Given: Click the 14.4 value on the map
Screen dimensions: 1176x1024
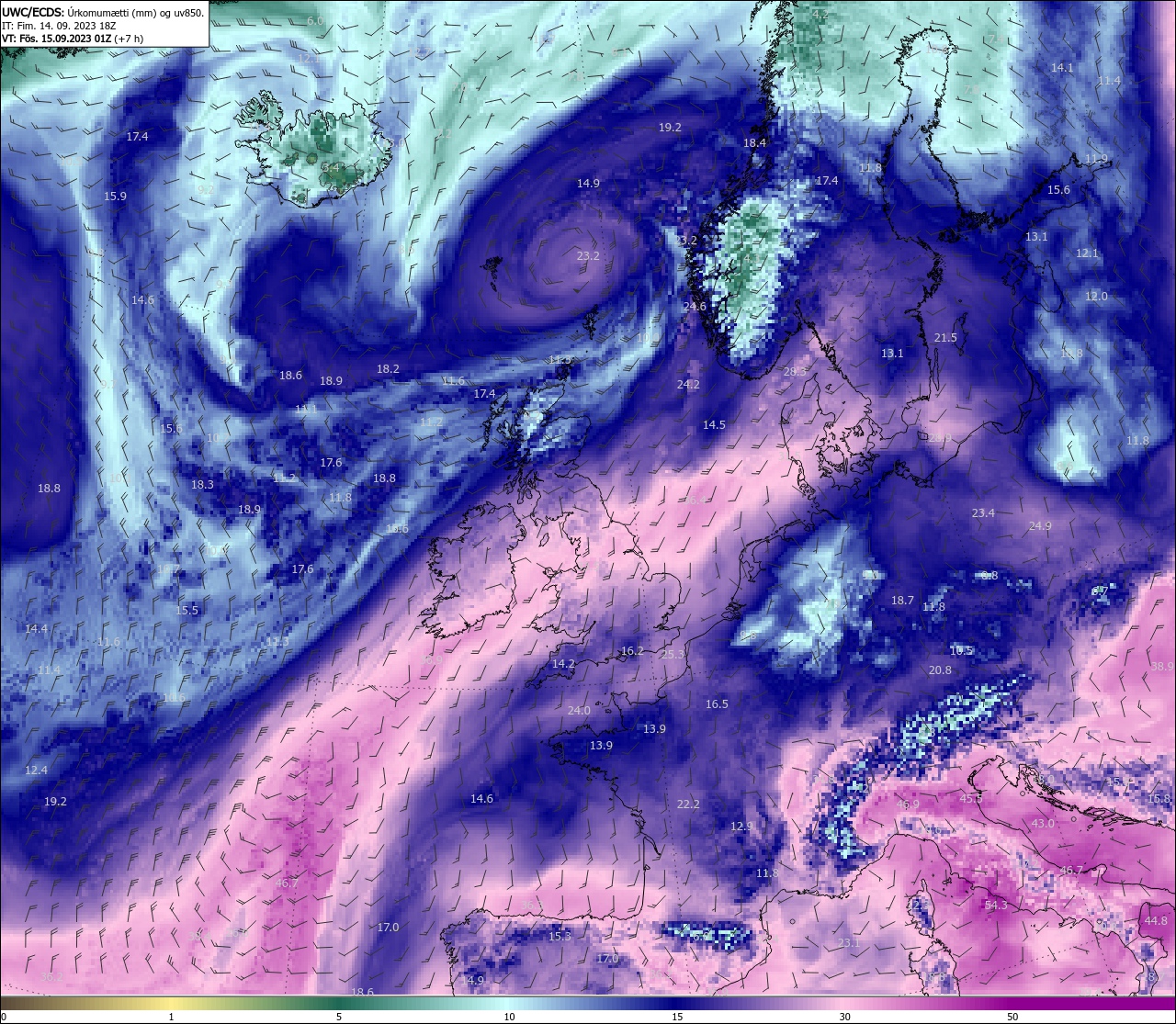Looking at the screenshot, I should pos(36,628).
